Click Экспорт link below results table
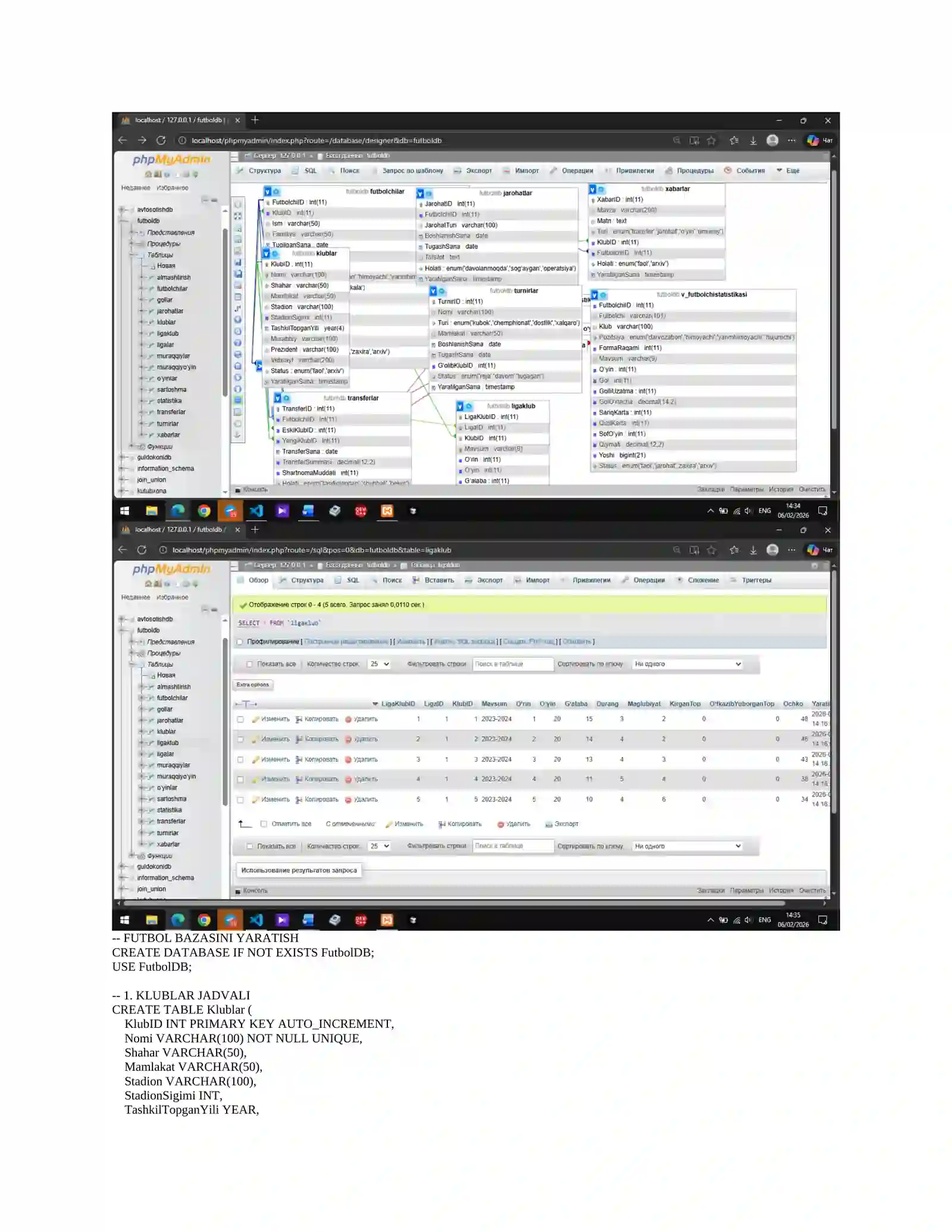The image size is (952, 1232). tap(562, 824)
